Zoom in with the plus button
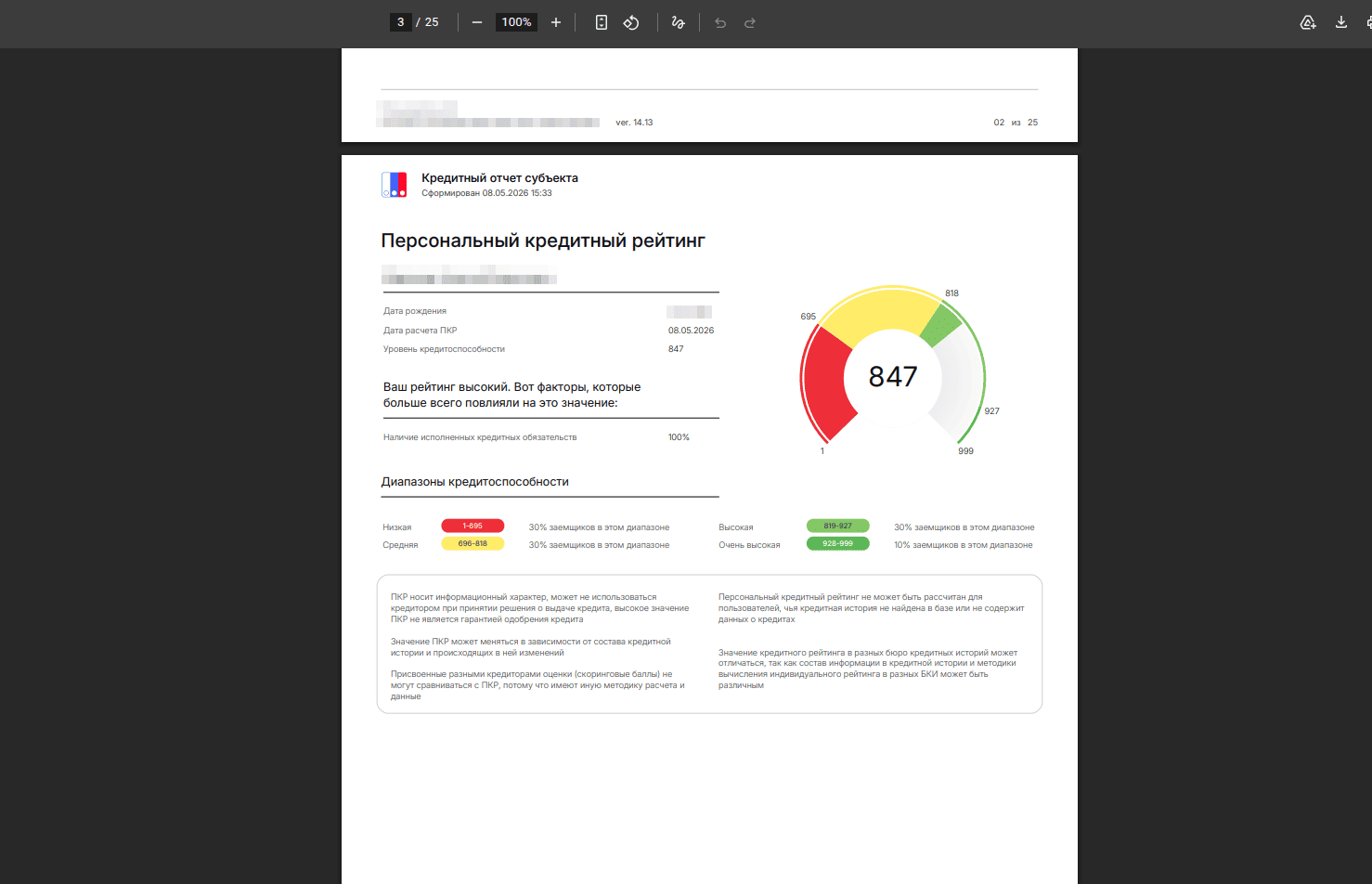1372x884 pixels. 556,22
